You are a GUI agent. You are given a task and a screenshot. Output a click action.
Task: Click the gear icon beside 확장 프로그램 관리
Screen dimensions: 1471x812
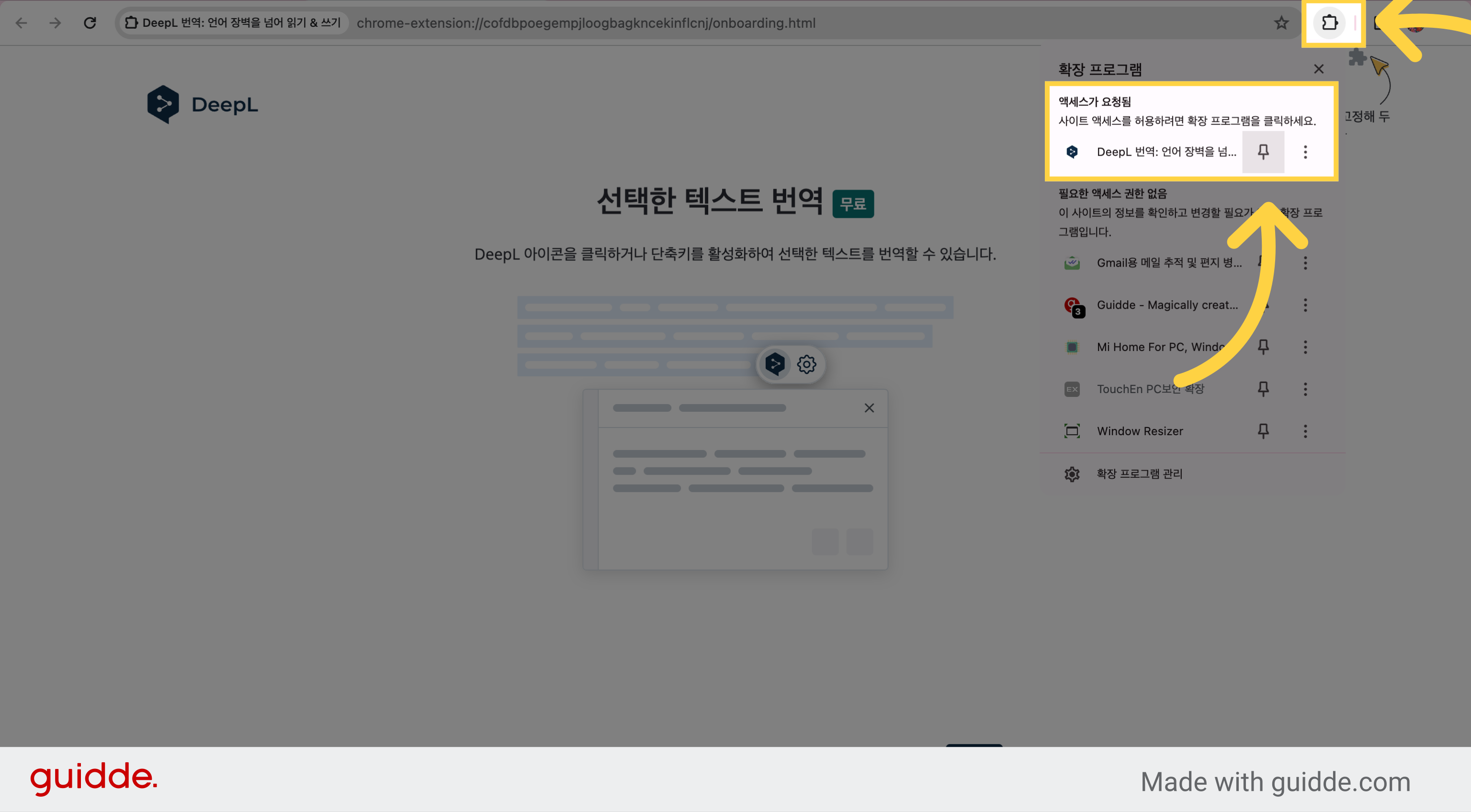click(1072, 474)
